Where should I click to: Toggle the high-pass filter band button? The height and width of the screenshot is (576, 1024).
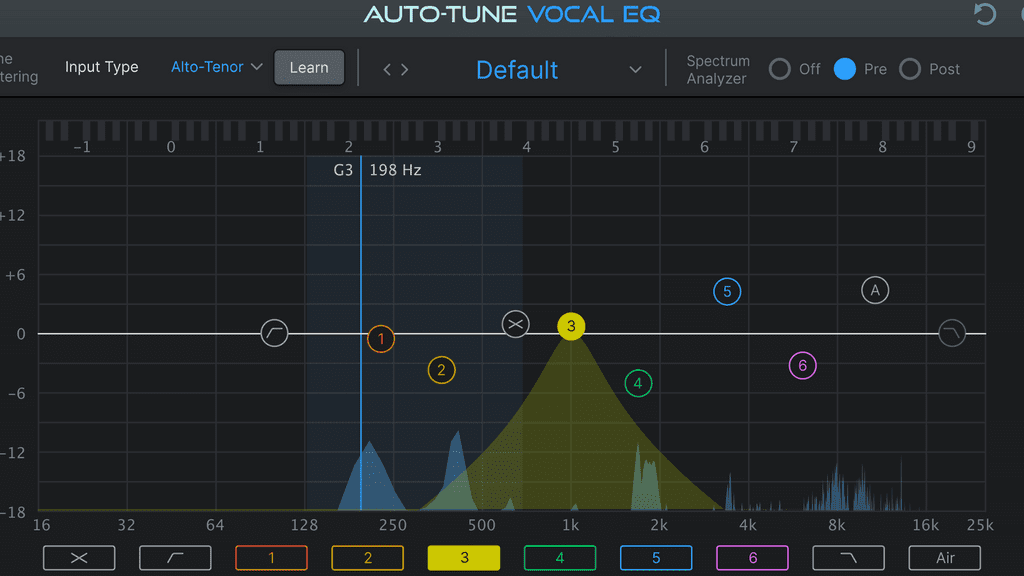(x=175, y=558)
